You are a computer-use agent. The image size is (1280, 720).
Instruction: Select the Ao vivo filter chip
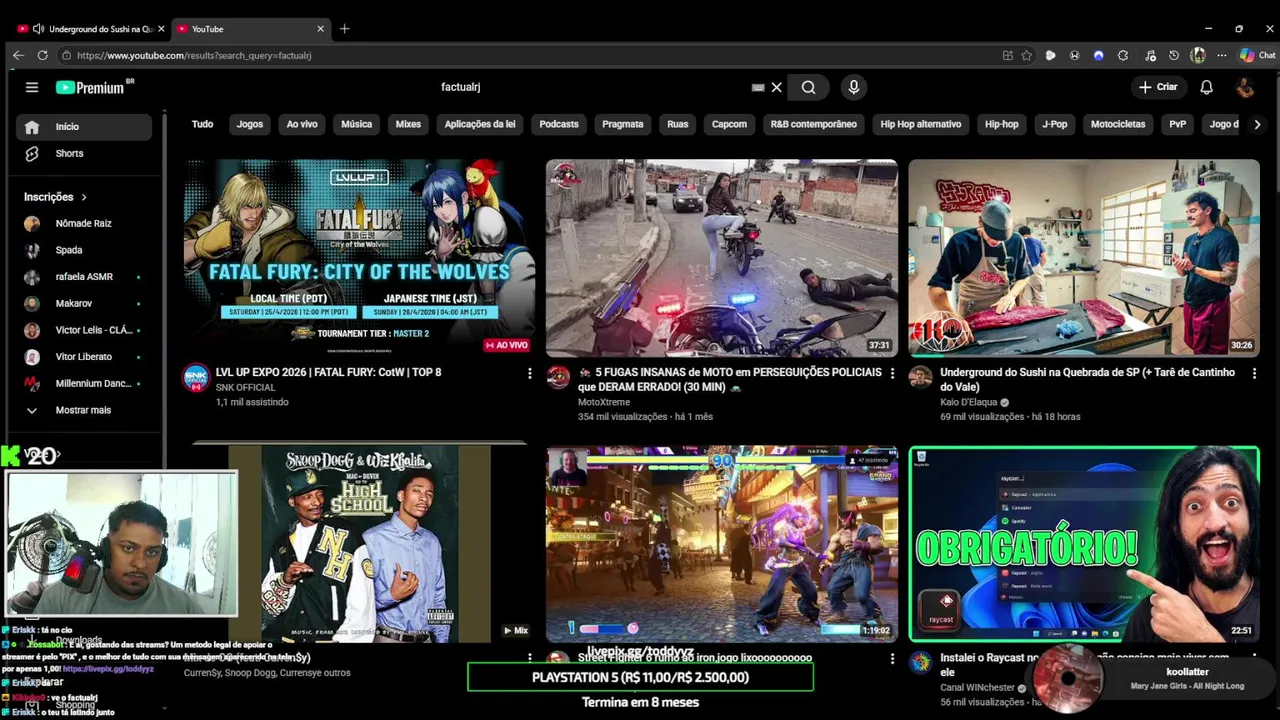pyautogui.click(x=302, y=124)
